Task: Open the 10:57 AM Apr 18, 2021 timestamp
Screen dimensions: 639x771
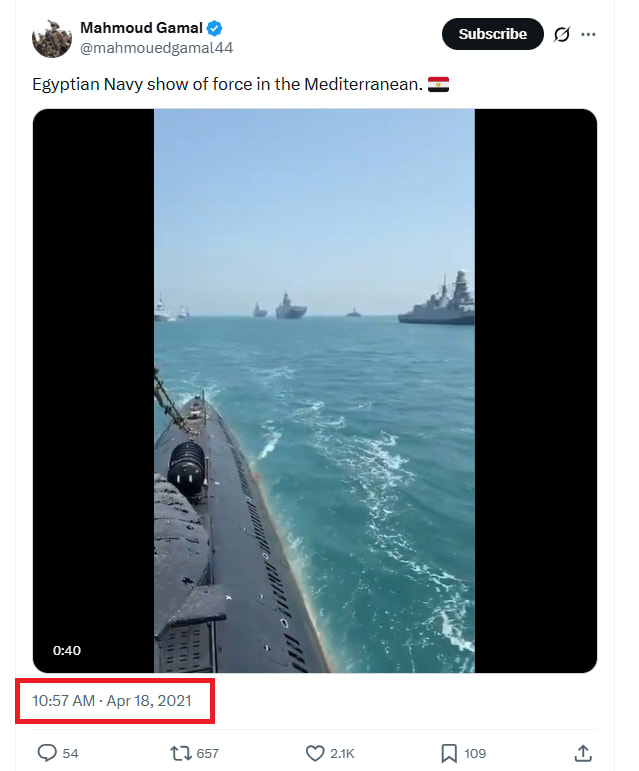Action: tap(112, 701)
